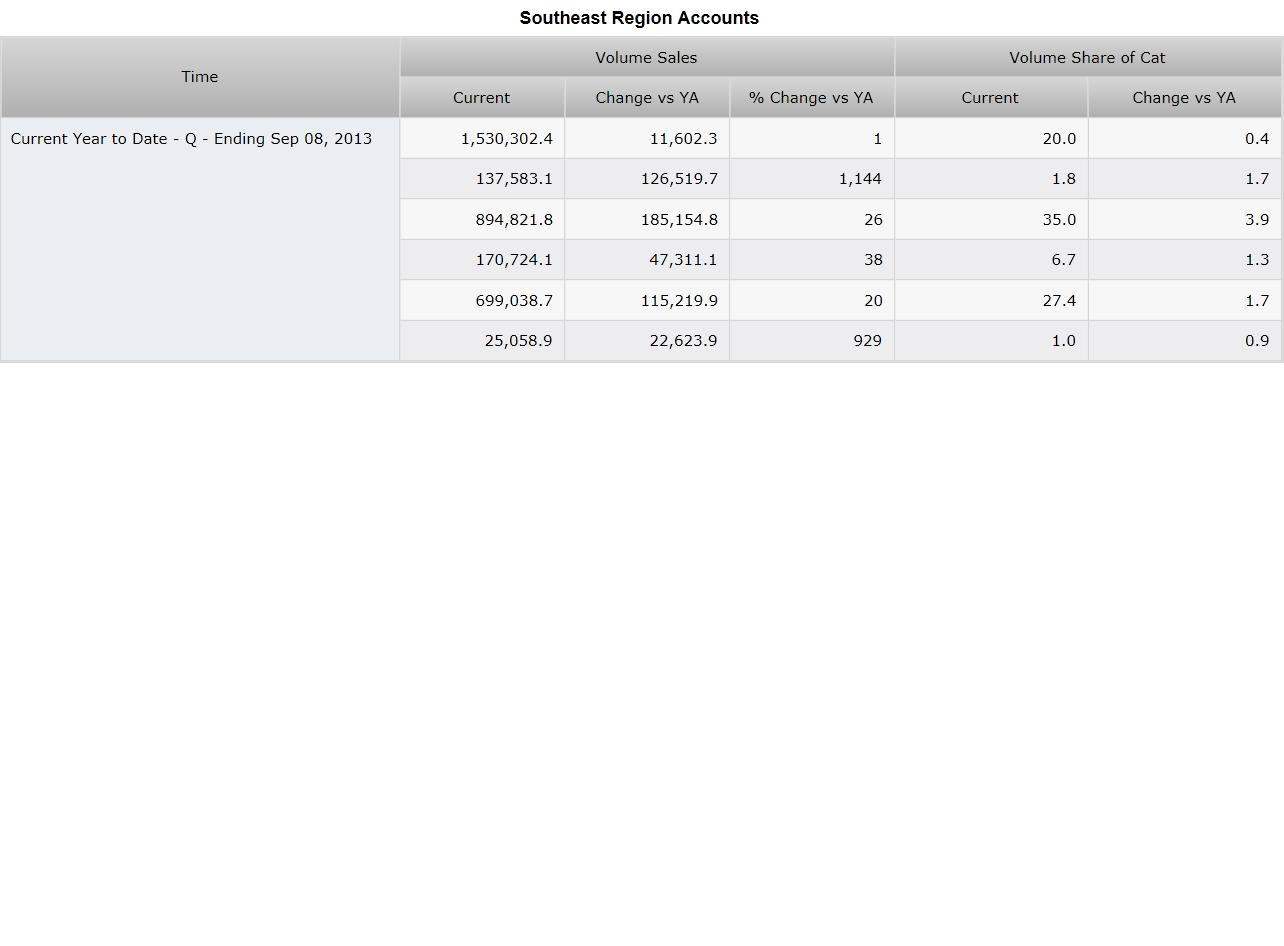
Task: Click share value 35.0
Action: 991,219
